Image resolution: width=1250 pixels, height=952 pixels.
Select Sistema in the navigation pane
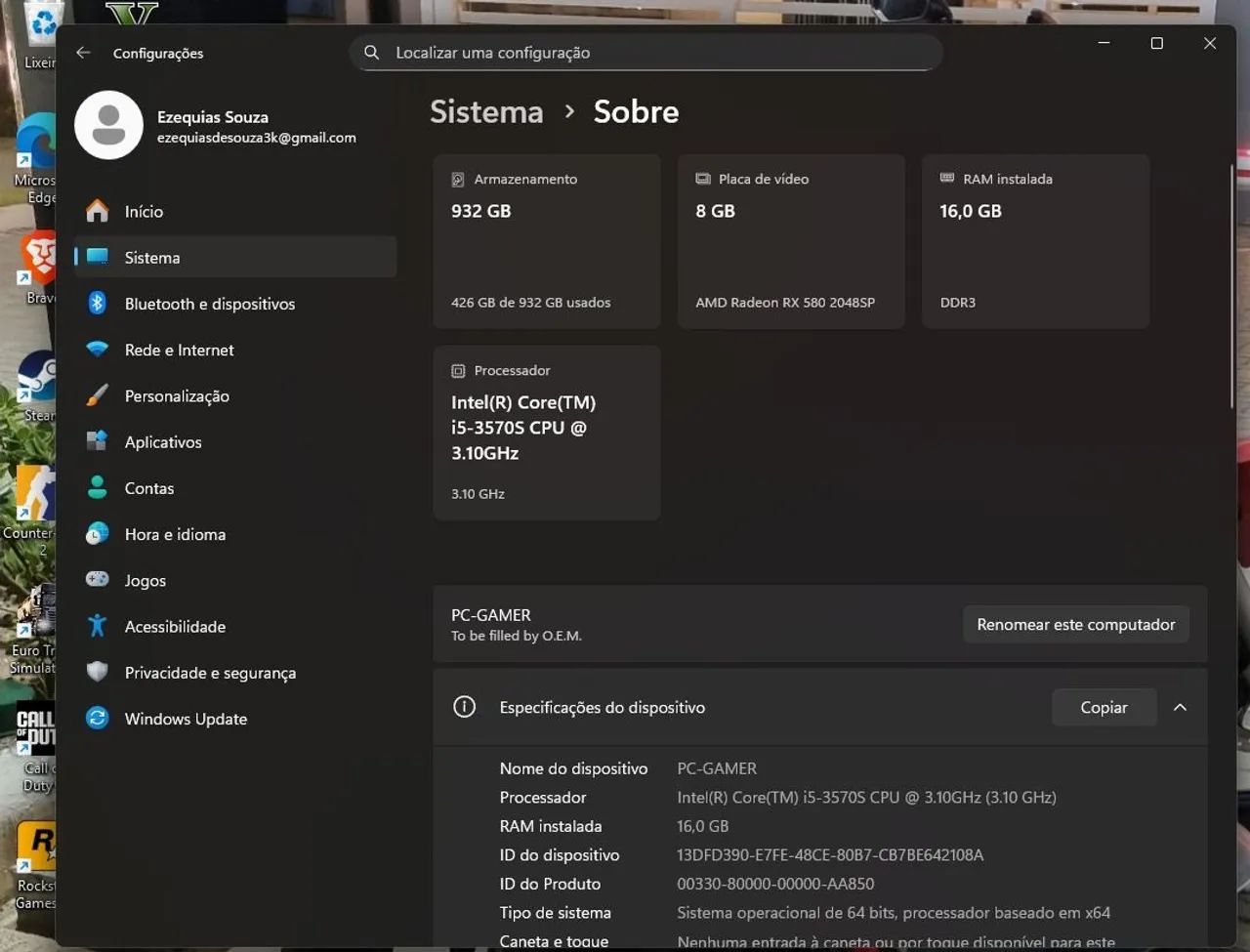151,257
